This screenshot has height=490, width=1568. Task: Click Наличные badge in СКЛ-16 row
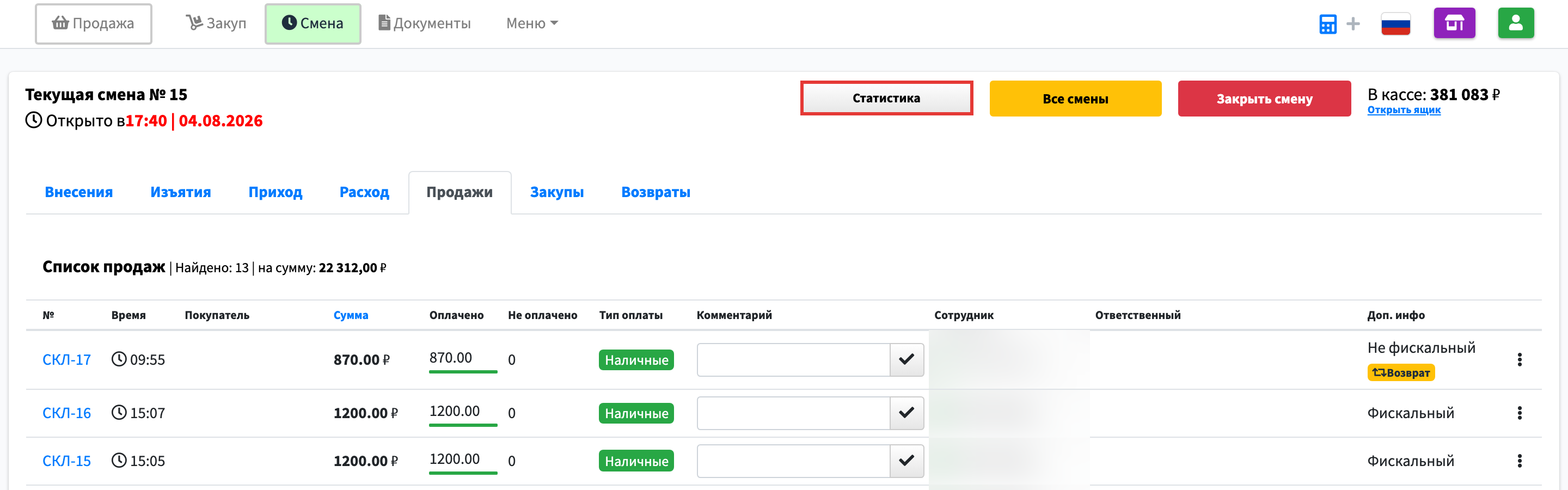tap(636, 413)
